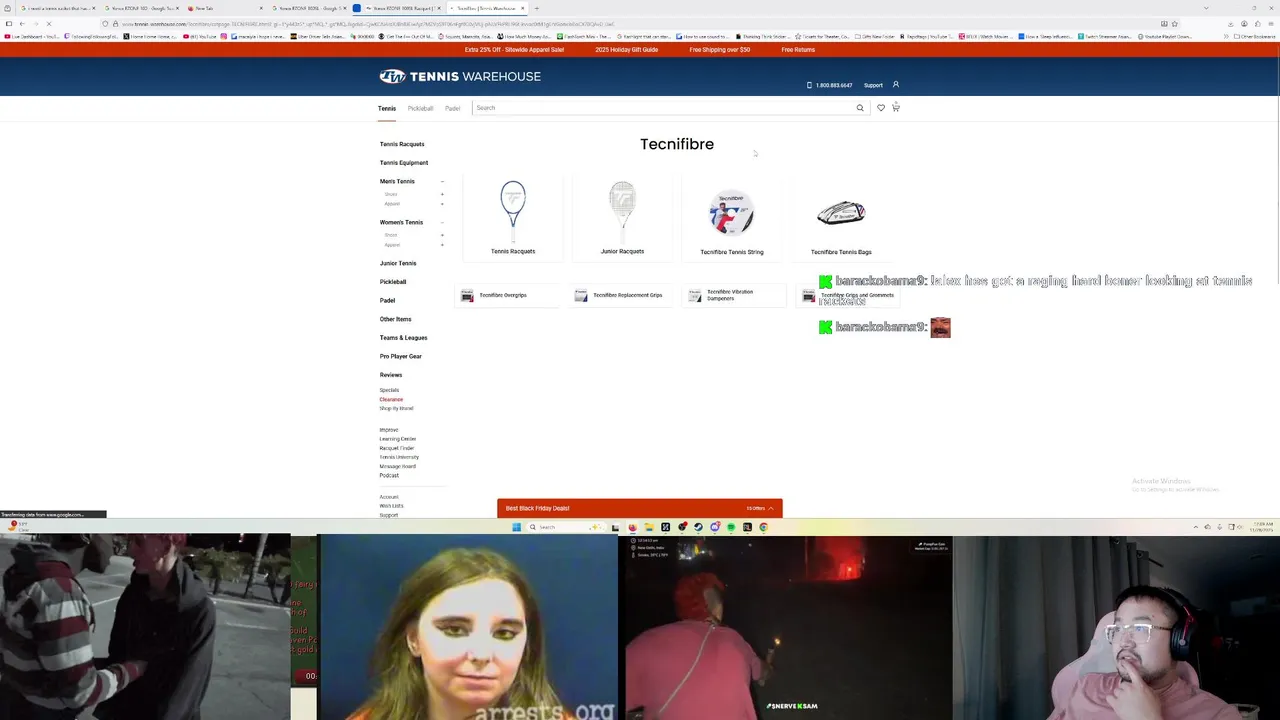This screenshot has height=720, width=1280.
Task: Collapse the Women's Tennis section
Action: point(442,222)
